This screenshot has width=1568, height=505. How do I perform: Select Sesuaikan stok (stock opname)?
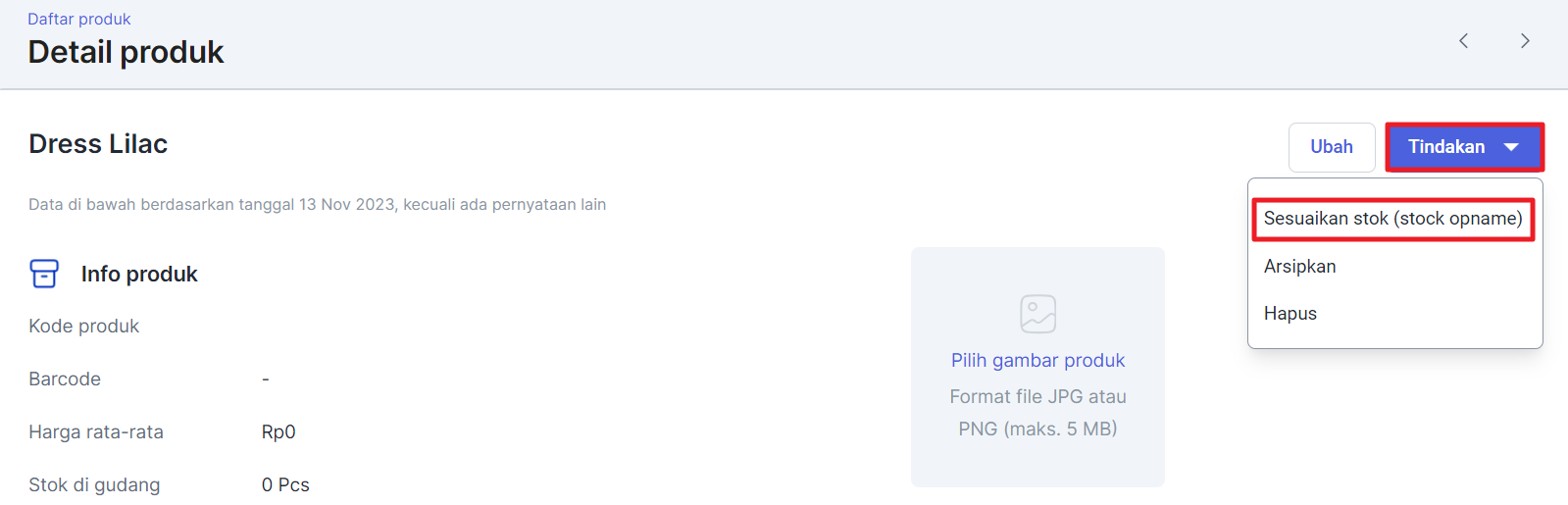click(x=1393, y=219)
